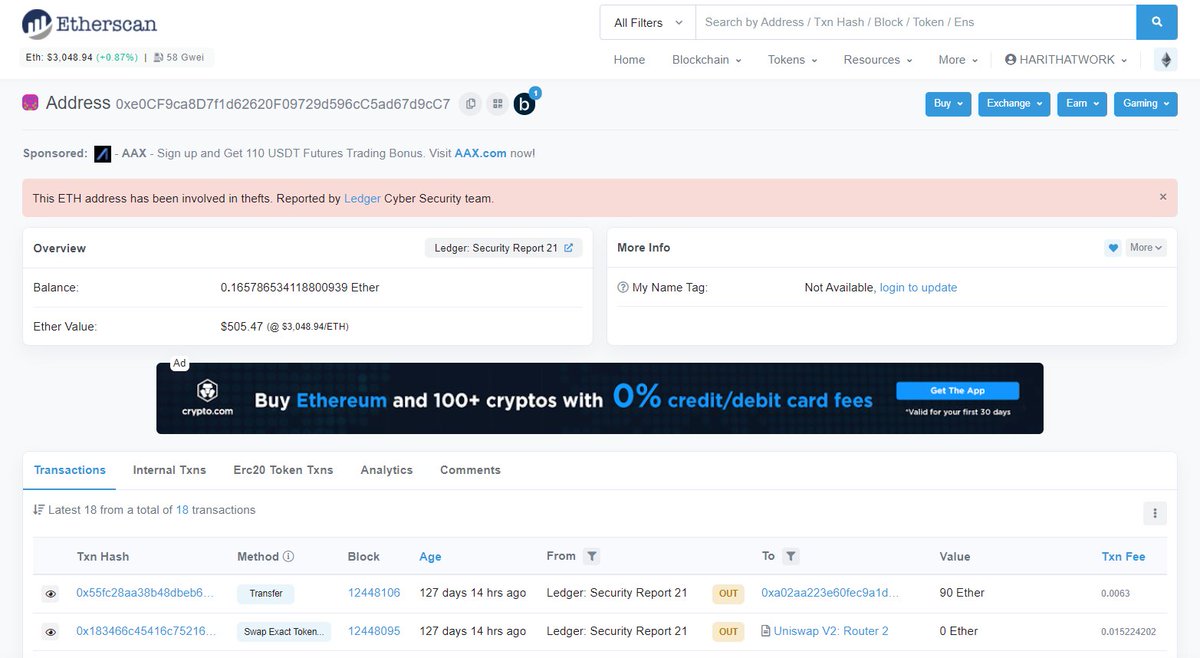Click 'Get The App' in the crypto.com ad

coord(957,391)
